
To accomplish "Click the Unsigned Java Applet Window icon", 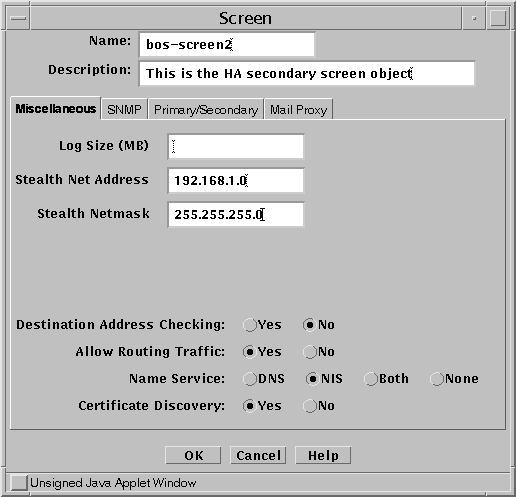I will pyautogui.click(x=19, y=483).
